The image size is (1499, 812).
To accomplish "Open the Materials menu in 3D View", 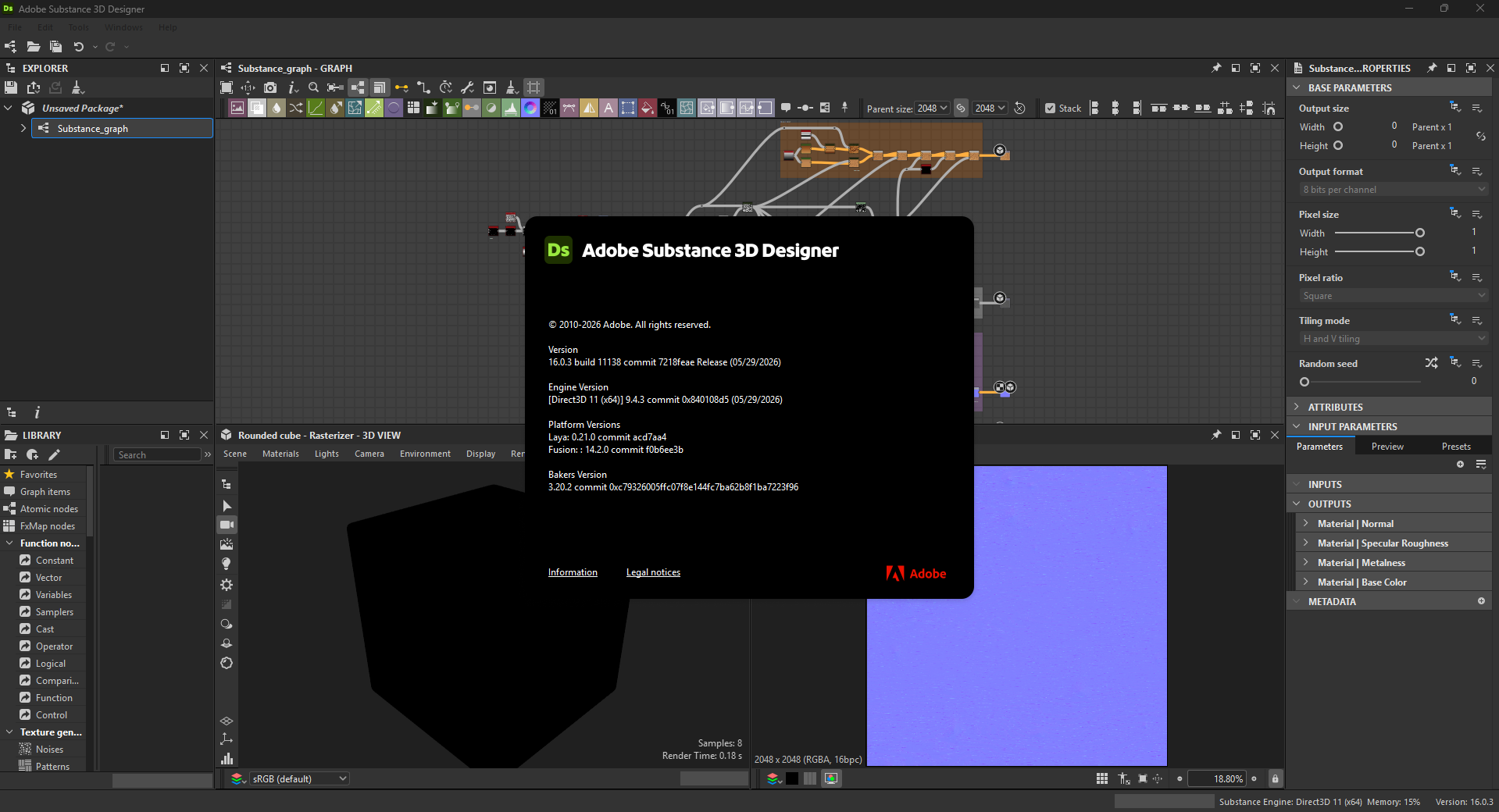I will (x=280, y=454).
